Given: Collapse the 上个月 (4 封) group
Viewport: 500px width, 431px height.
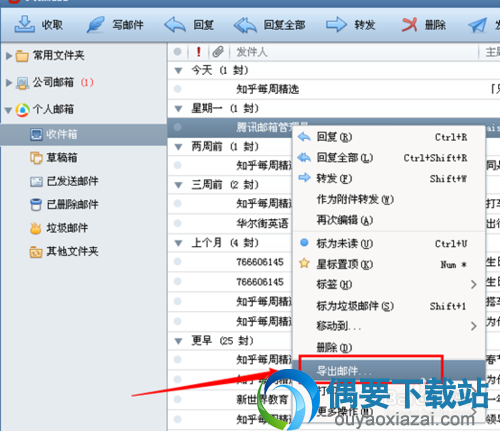Looking at the screenshot, I should coord(179,243).
